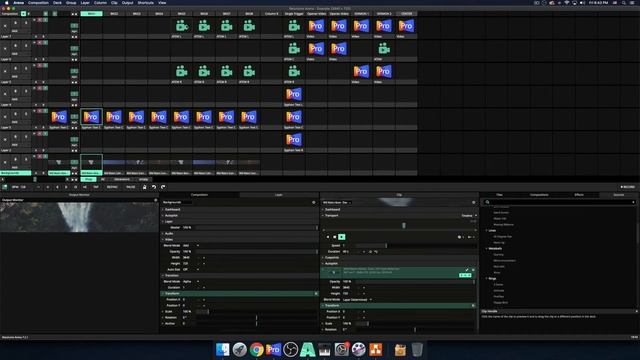Image resolution: width=640 pixels, height=360 pixels.
Task: Toggle the B bypass button on Layer 7
Action: [16, 23]
